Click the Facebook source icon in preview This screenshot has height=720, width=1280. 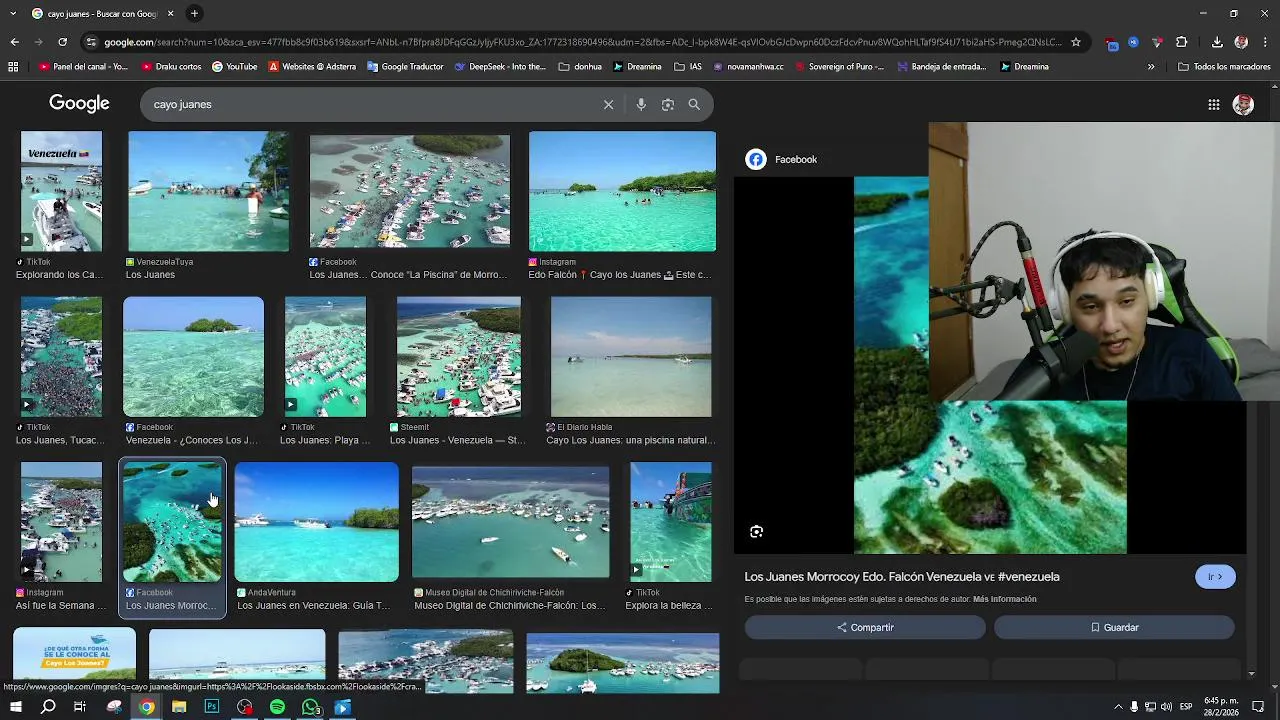pos(756,159)
